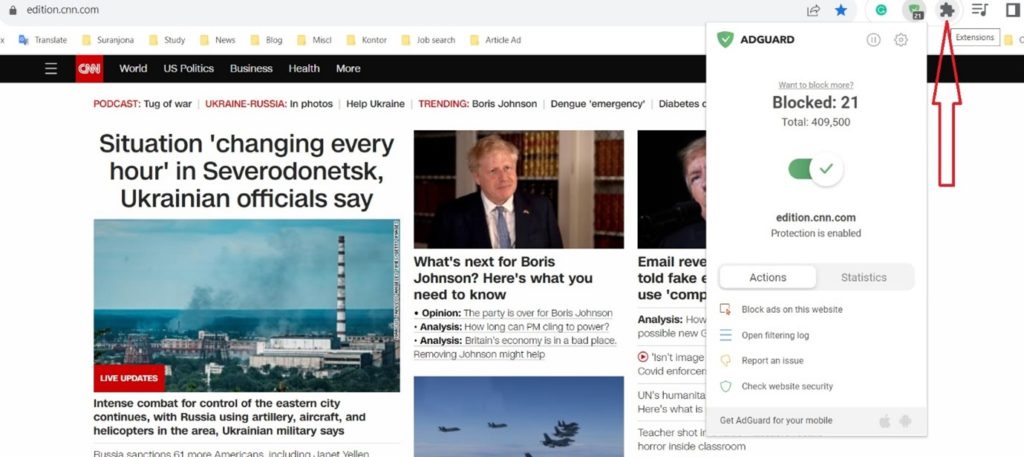Click the site lock icon
This screenshot has width=1024, height=457.
click(x=12, y=10)
